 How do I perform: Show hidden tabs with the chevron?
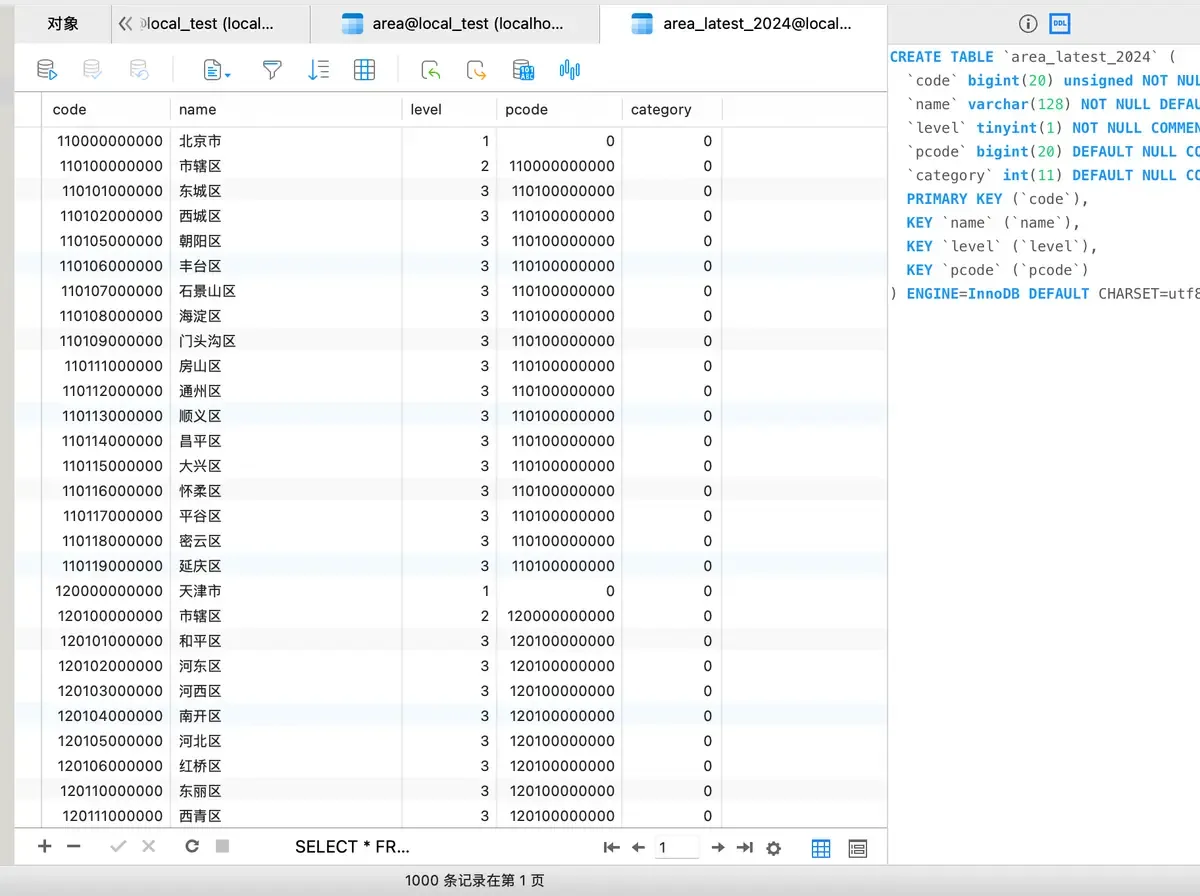(x=125, y=23)
